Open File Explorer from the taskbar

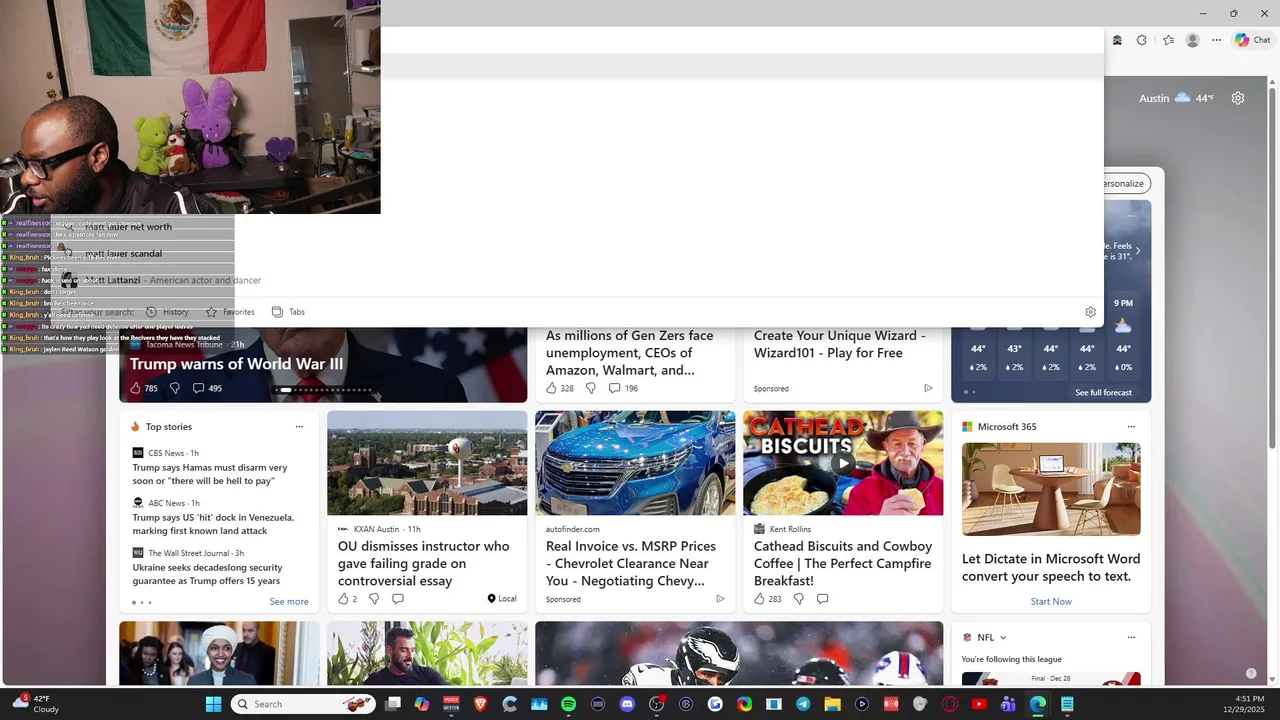coord(832,704)
